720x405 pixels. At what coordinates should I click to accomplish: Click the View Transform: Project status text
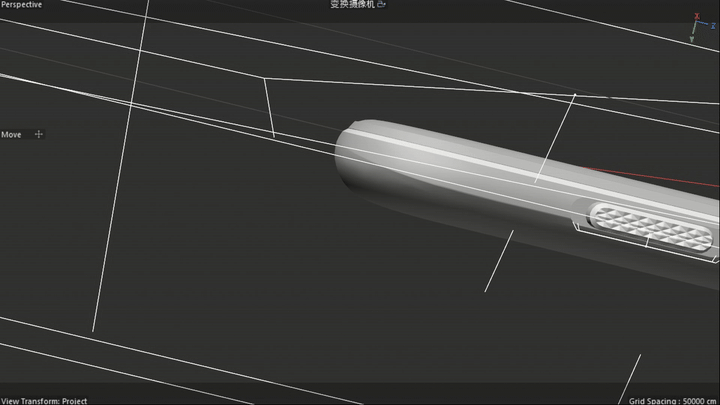point(44,401)
